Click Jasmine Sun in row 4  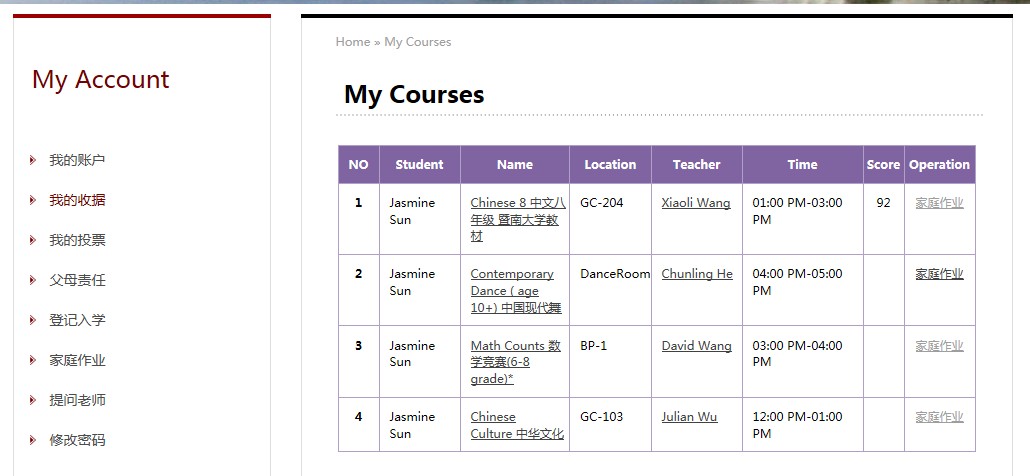point(412,425)
